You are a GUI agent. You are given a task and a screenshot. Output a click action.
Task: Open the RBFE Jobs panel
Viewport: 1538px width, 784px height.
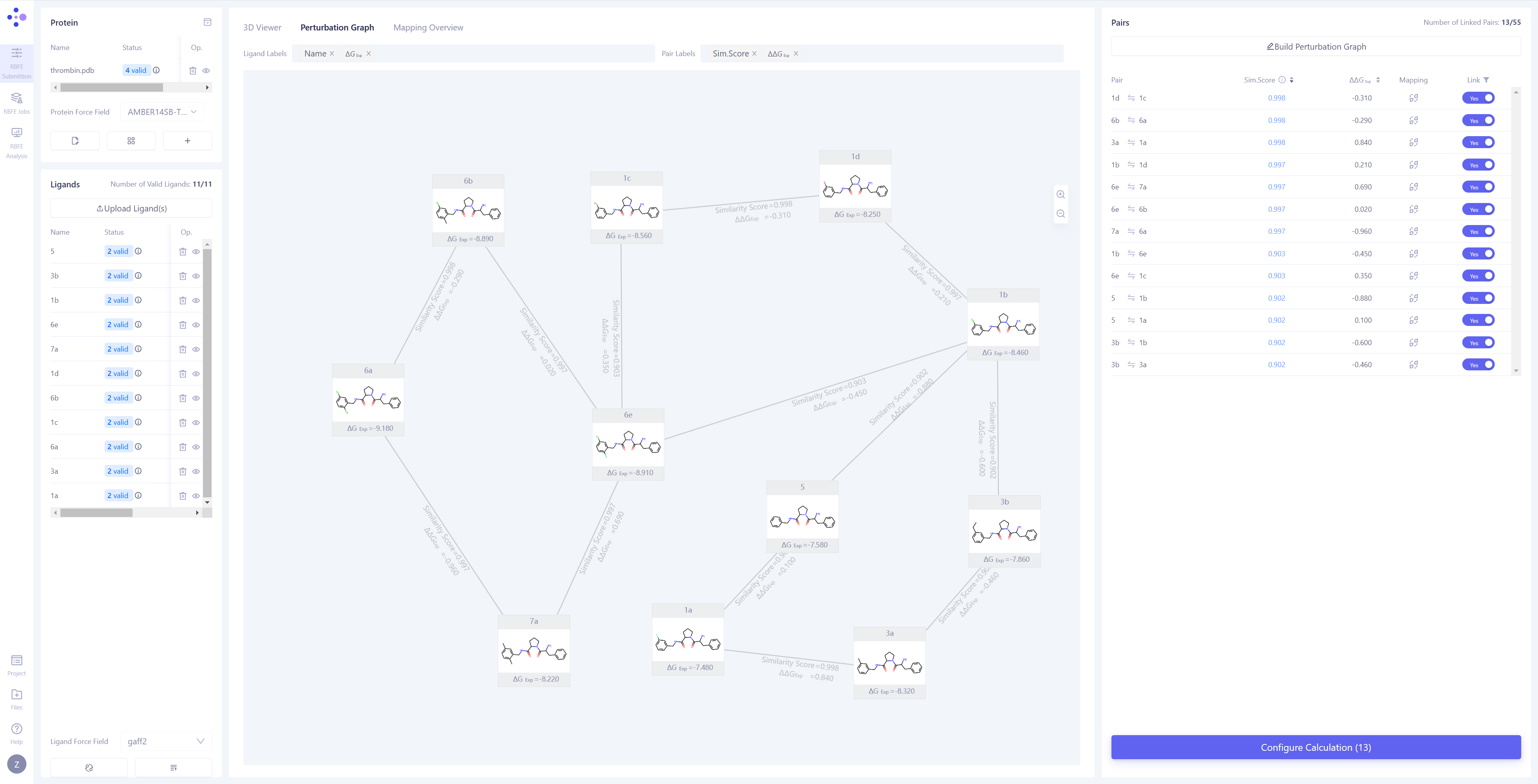16,102
